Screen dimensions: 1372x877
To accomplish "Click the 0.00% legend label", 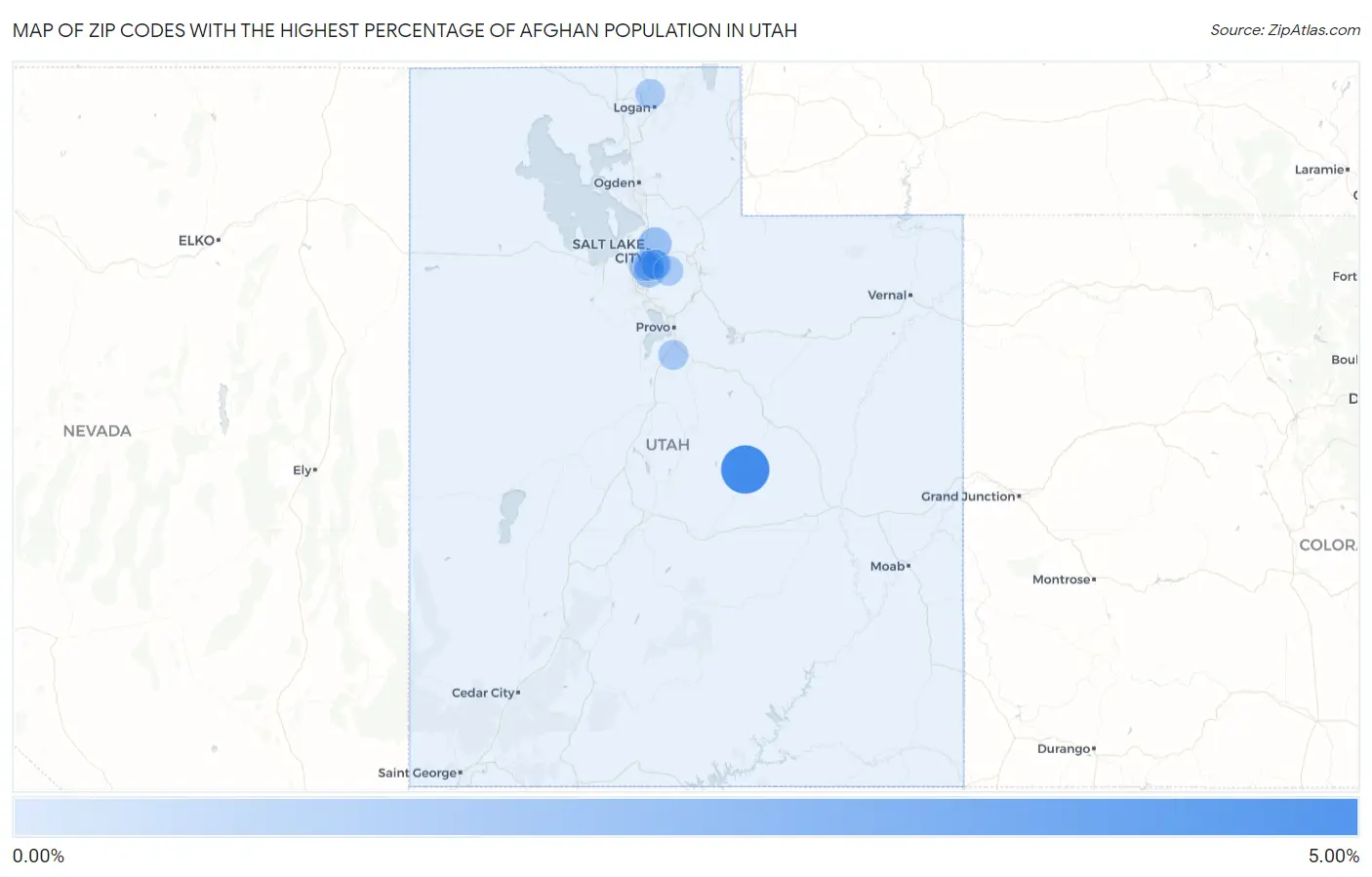I will click(38, 856).
